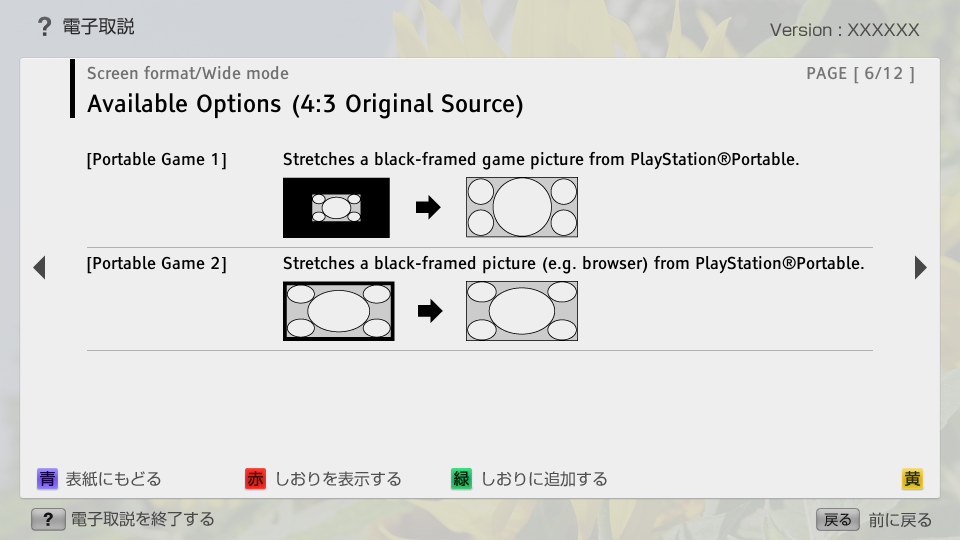Viewport: 960px width, 540px height.
Task: Click the left page navigation arrow
Action: pos(39,268)
